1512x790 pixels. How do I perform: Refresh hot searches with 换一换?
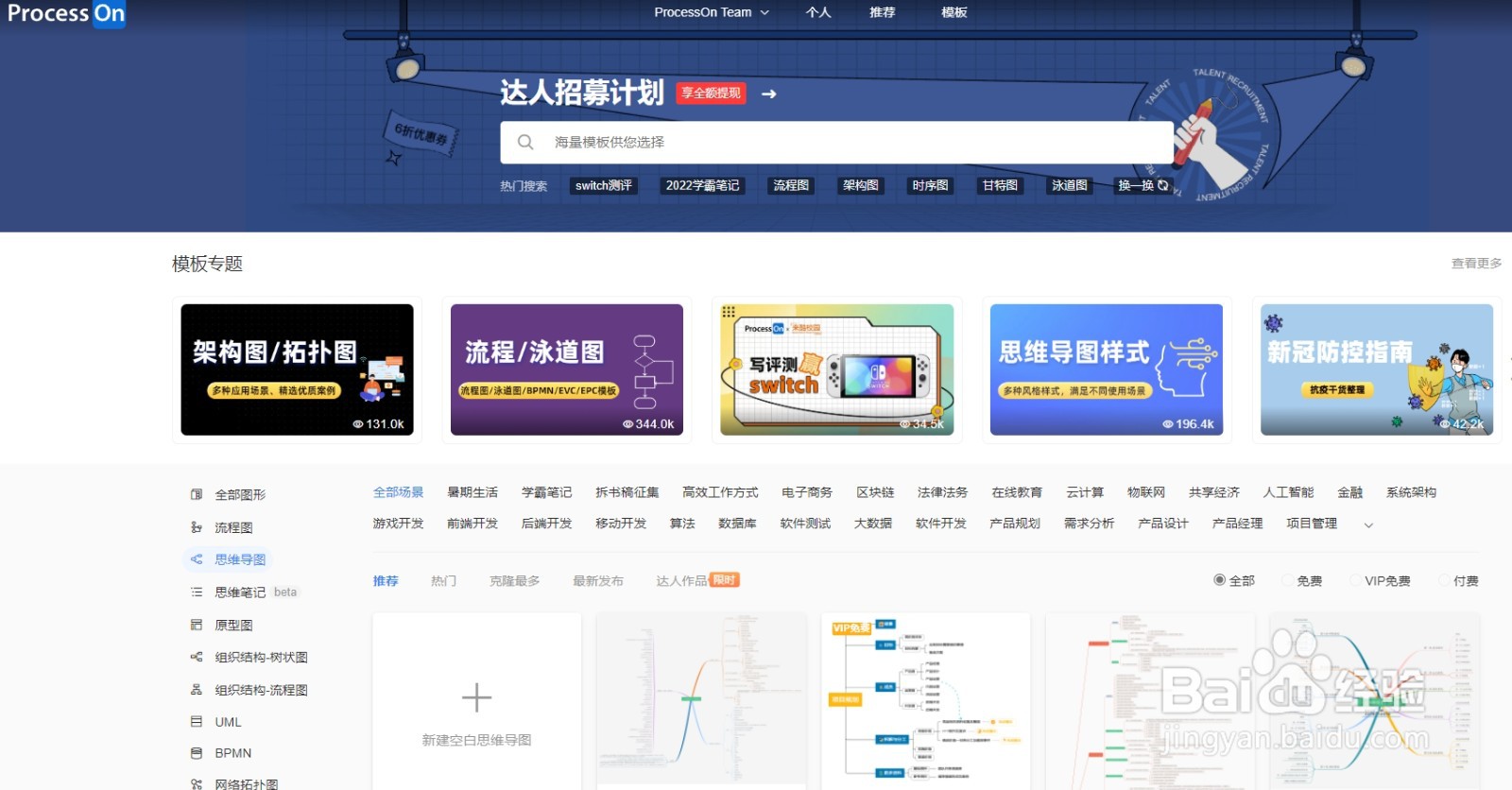1143,185
